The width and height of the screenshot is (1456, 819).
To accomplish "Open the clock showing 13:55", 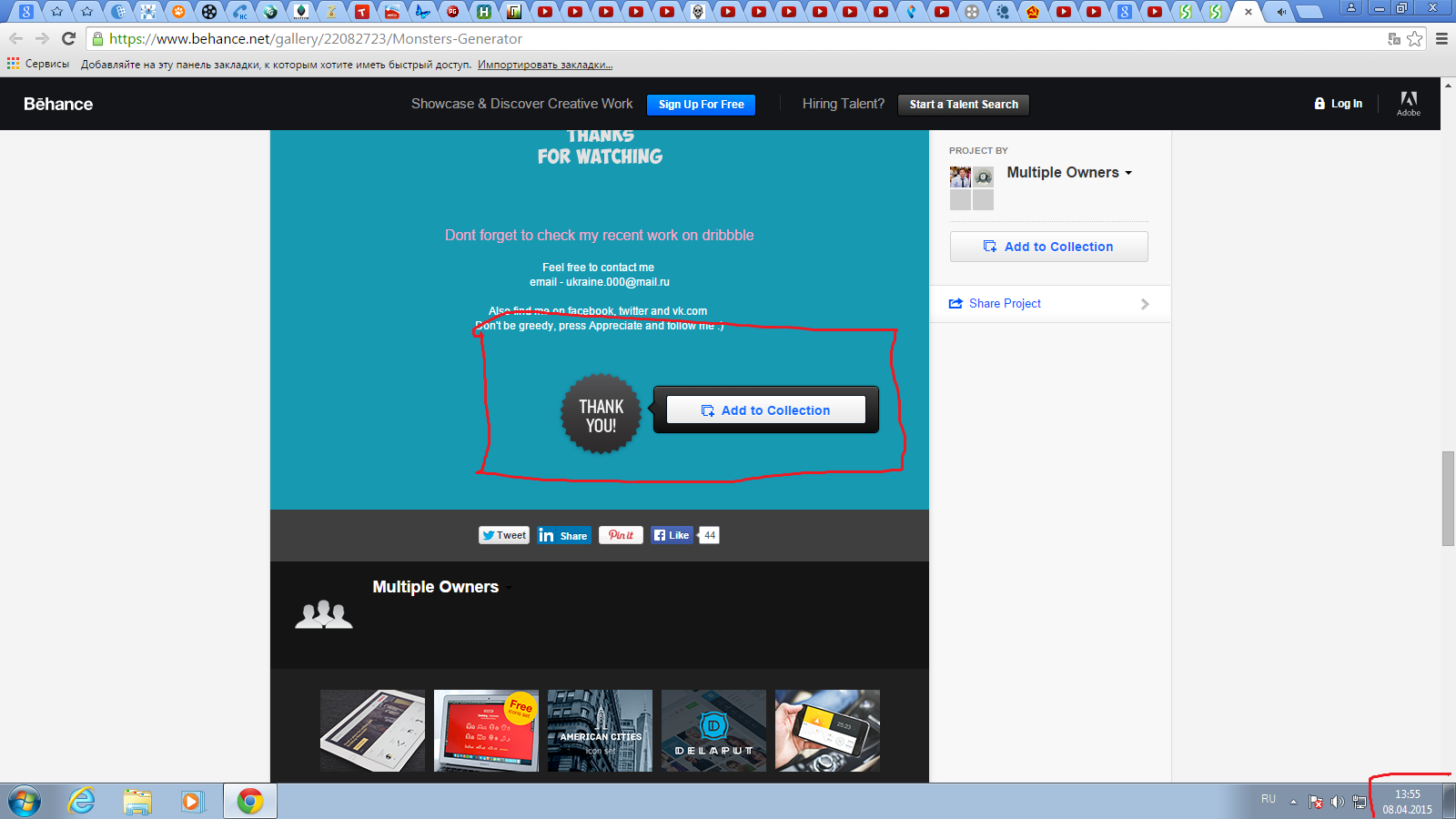I will coord(1407,802).
